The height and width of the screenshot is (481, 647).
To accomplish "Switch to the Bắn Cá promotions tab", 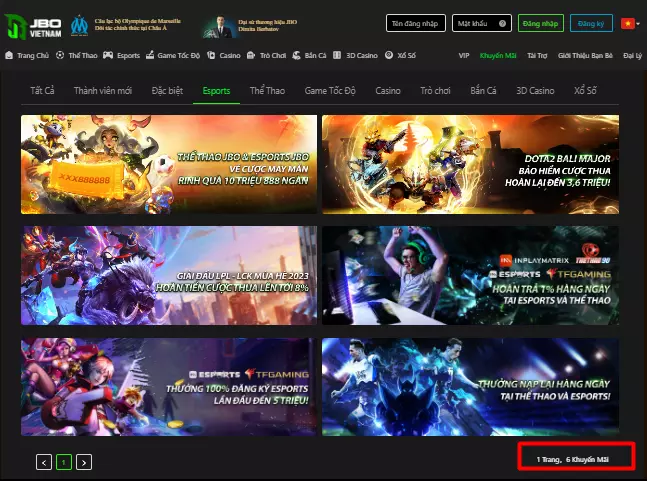I will point(483,90).
